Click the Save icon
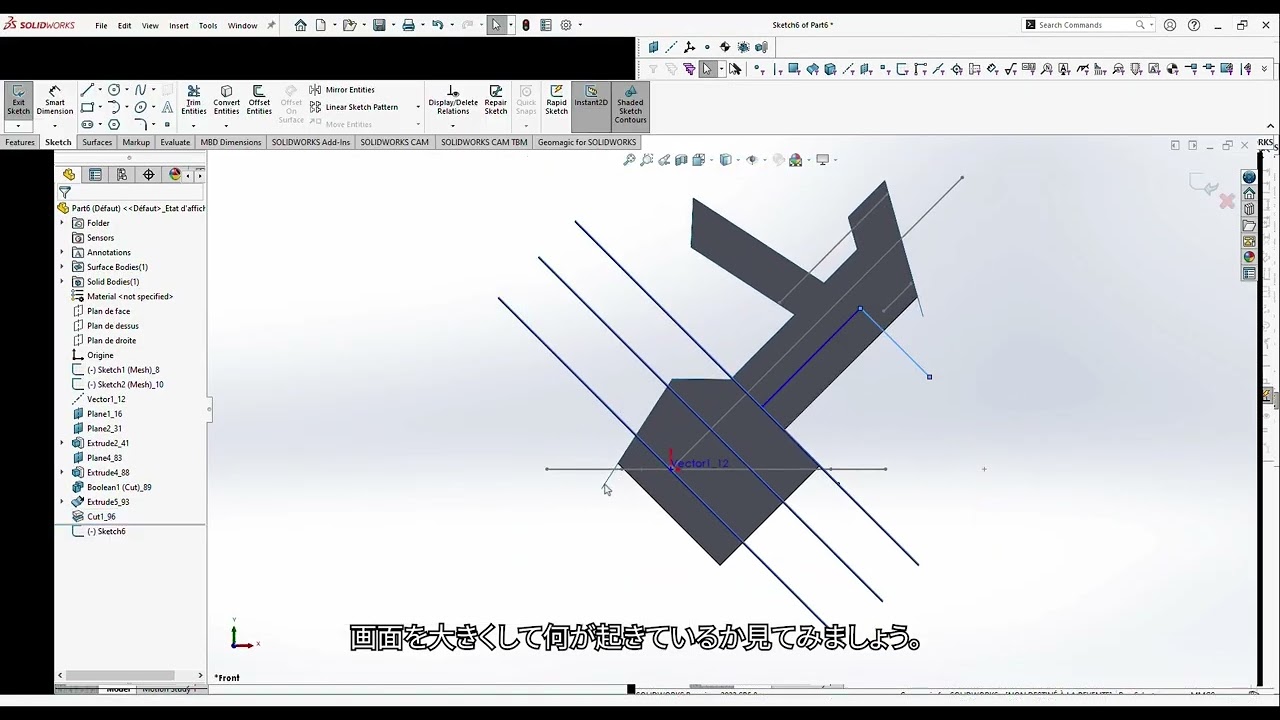The width and height of the screenshot is (1280, 720). point(379,25)
